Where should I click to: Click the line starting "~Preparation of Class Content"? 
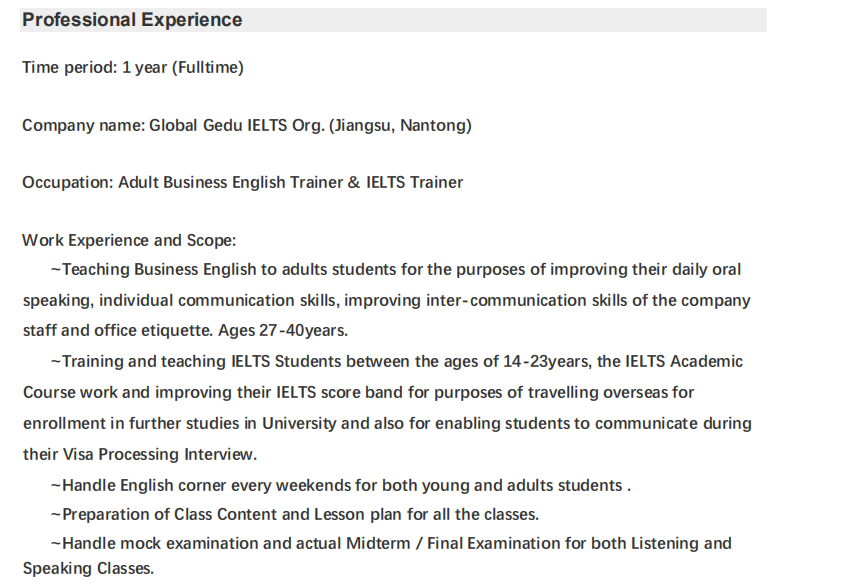pos(294,515)
